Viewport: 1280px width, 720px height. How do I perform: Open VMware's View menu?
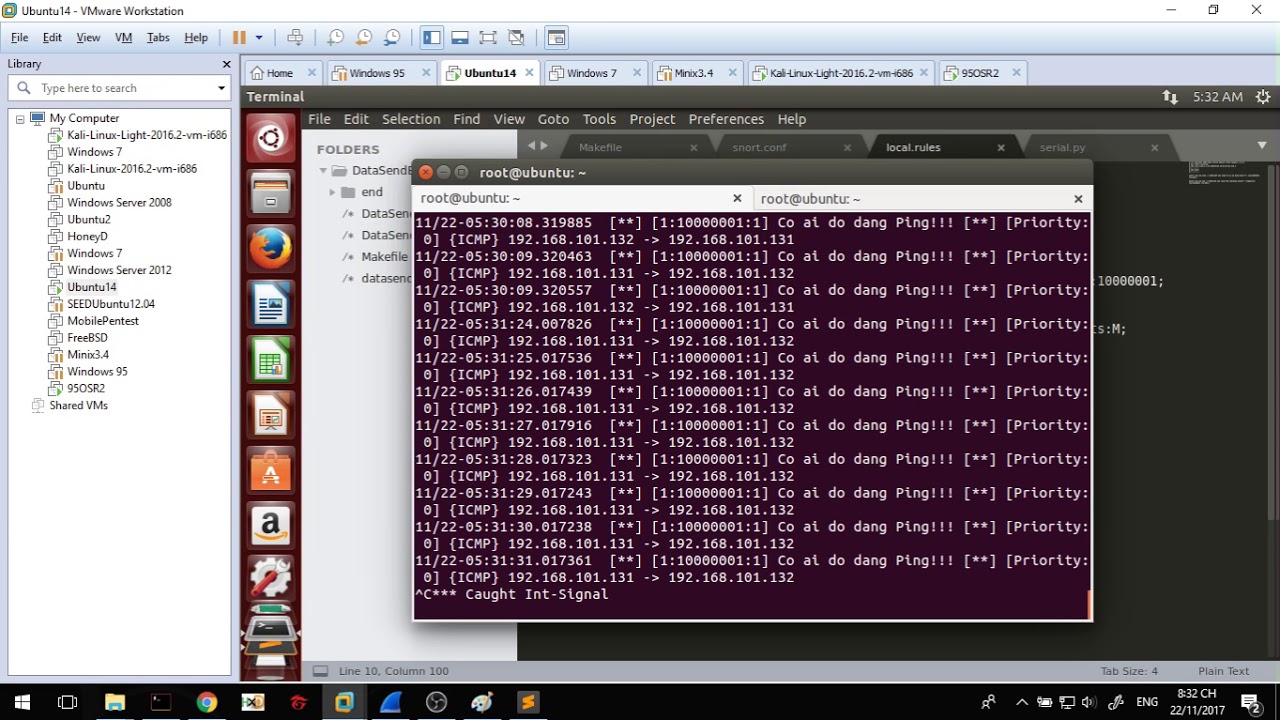(x=88, y=37)
